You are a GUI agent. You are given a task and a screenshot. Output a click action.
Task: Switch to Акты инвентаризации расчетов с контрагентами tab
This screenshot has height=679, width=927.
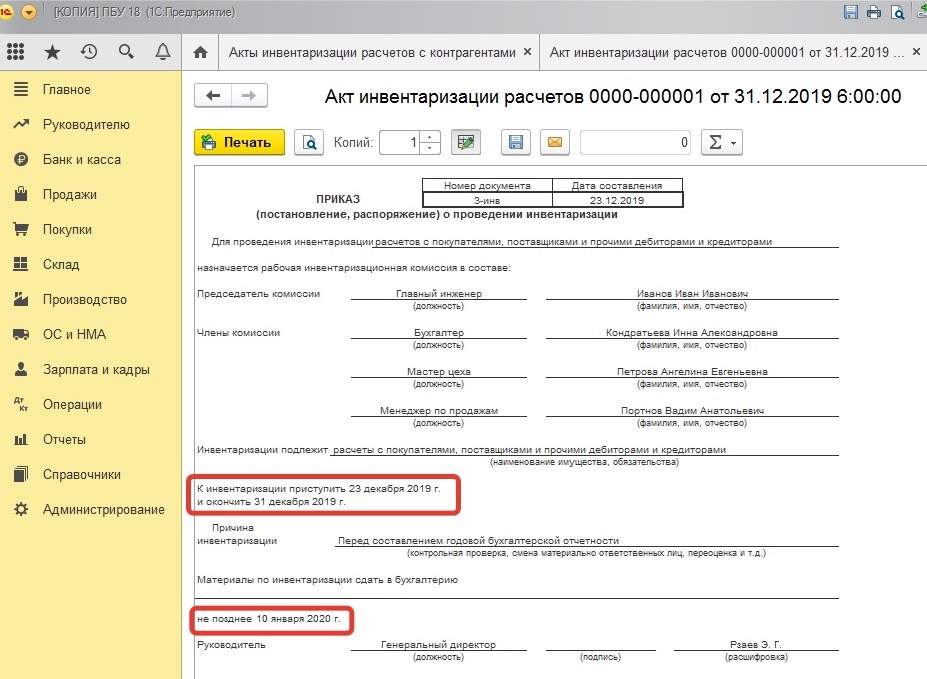click(372, 52)
